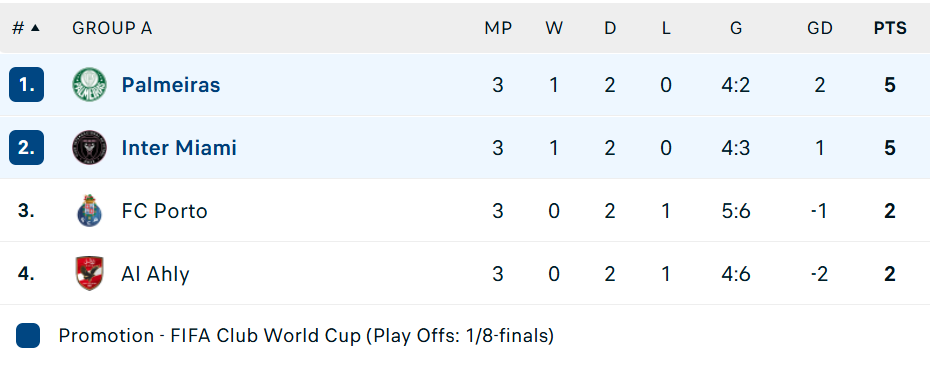
Task: Sort table by GD column
Action: (x=820, y=28)
